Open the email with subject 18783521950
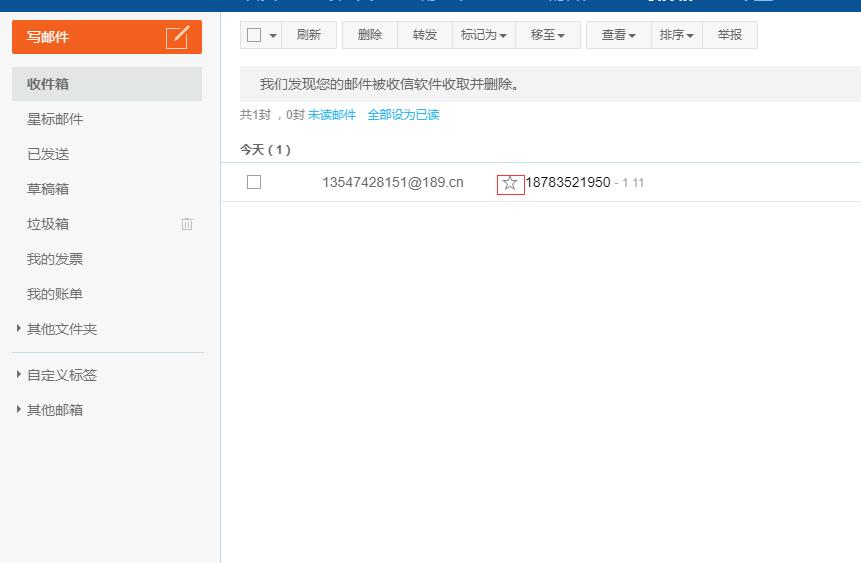The height and width of the screenshot is (563, 861). [567, 182]
